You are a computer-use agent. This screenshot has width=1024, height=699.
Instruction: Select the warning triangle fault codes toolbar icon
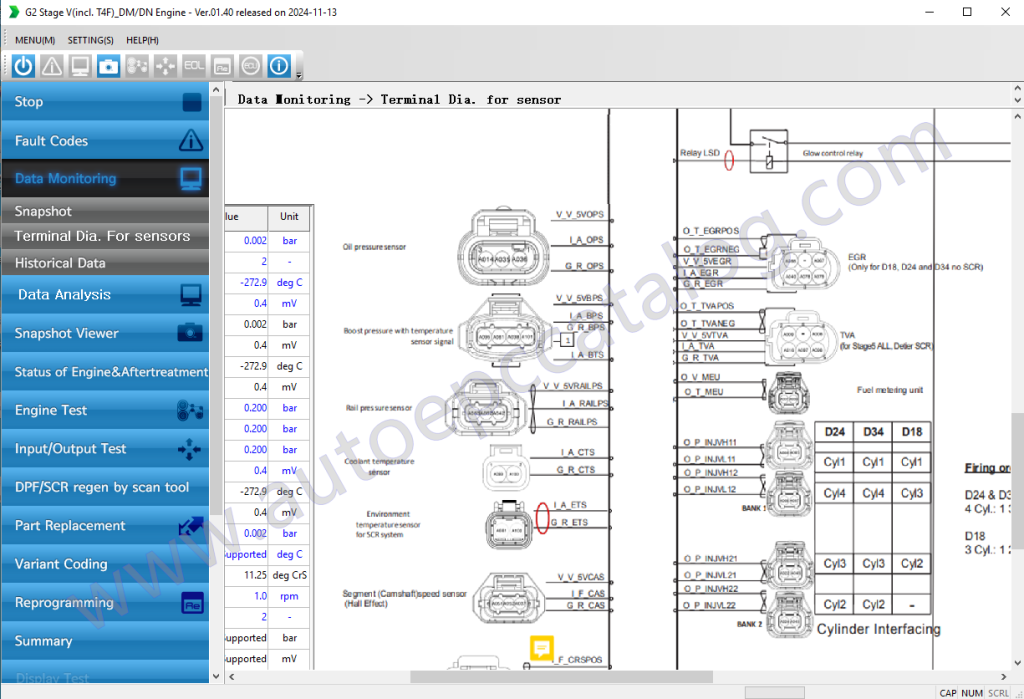point(51,66)
